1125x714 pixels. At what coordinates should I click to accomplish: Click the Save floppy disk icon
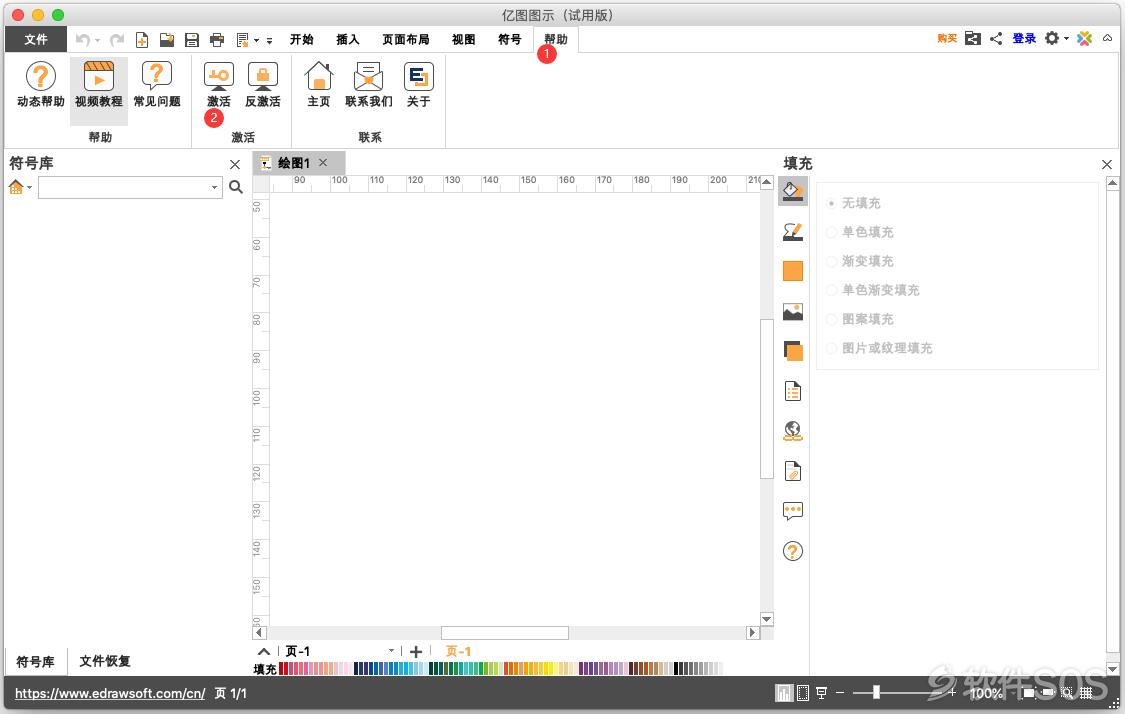[192, 39]
